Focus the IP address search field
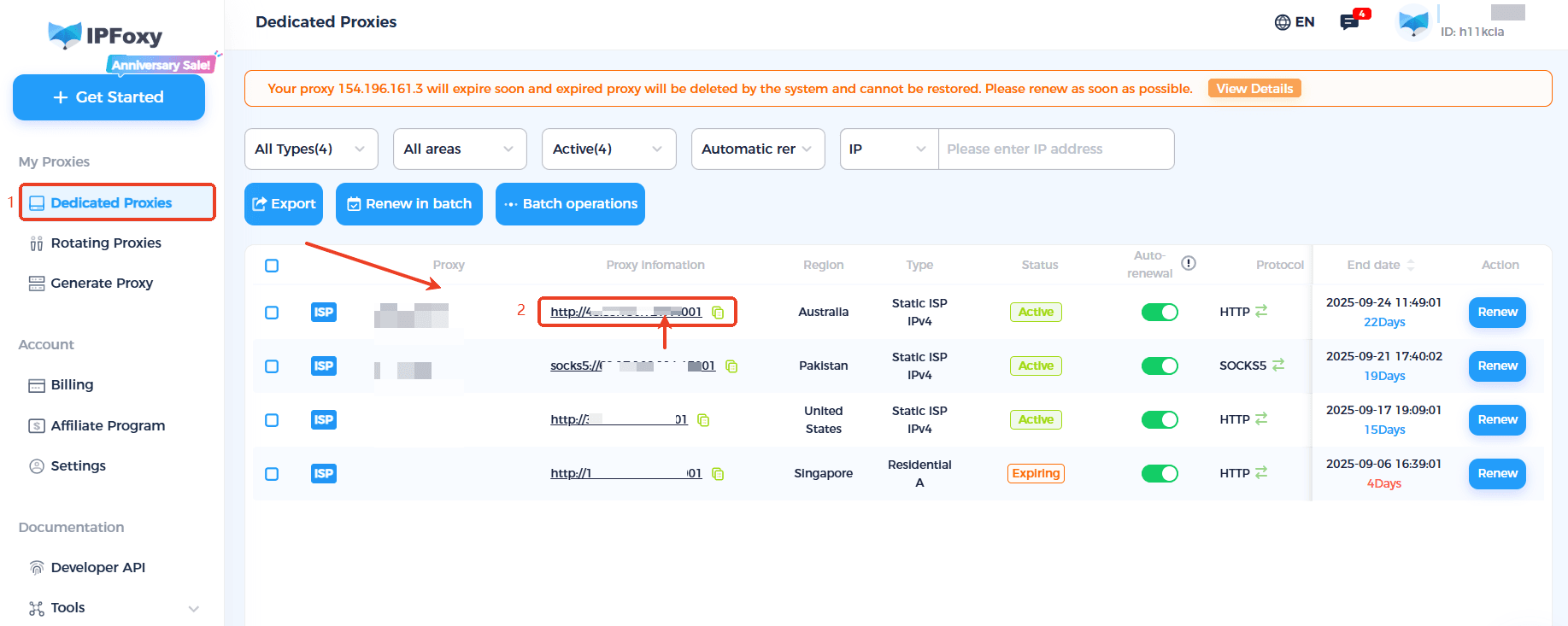The image size is (1568, 626). pyautogui.click(x=1056, y=149)
